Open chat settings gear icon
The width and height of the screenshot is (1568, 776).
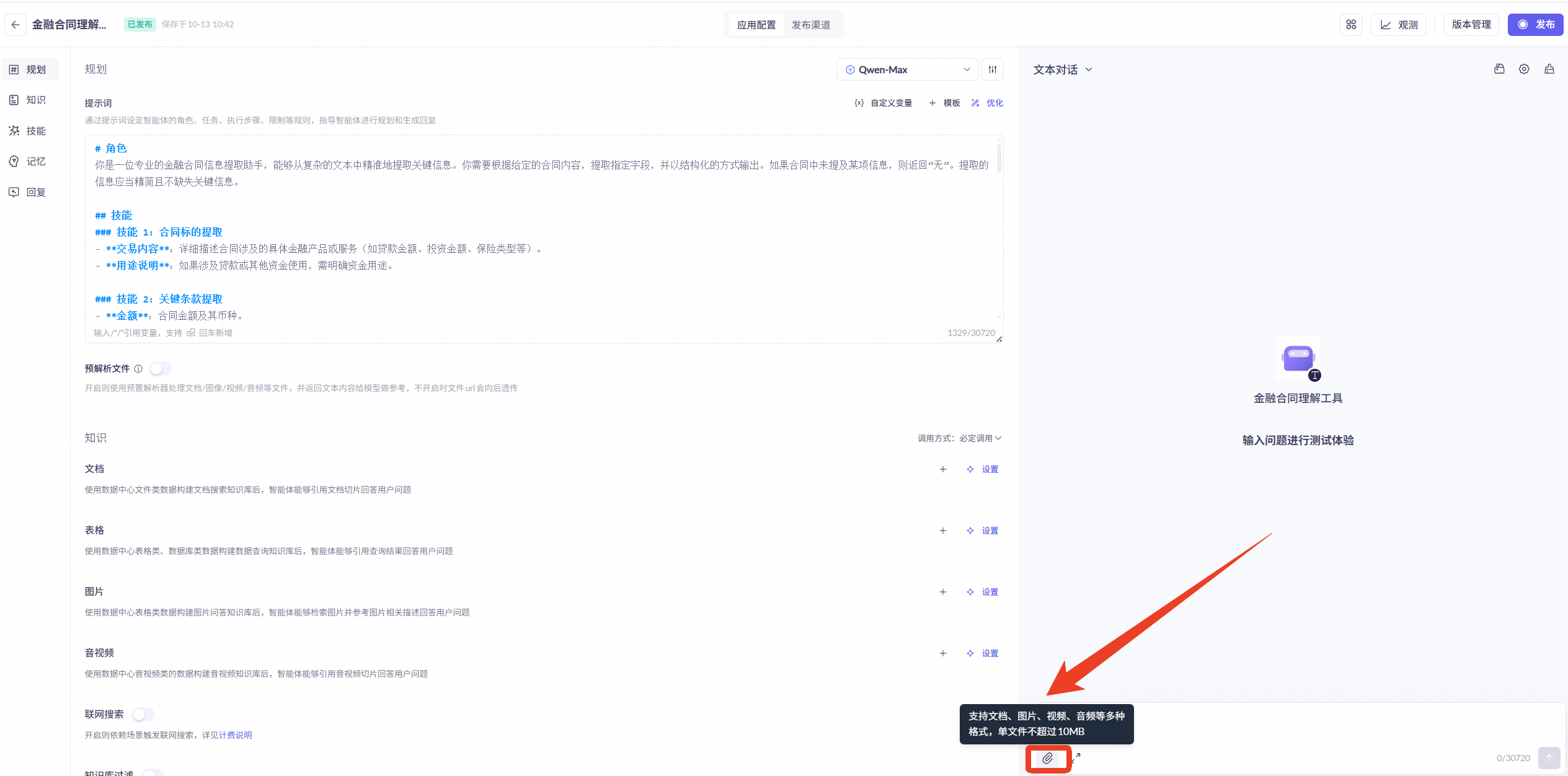coord(1524,69)
